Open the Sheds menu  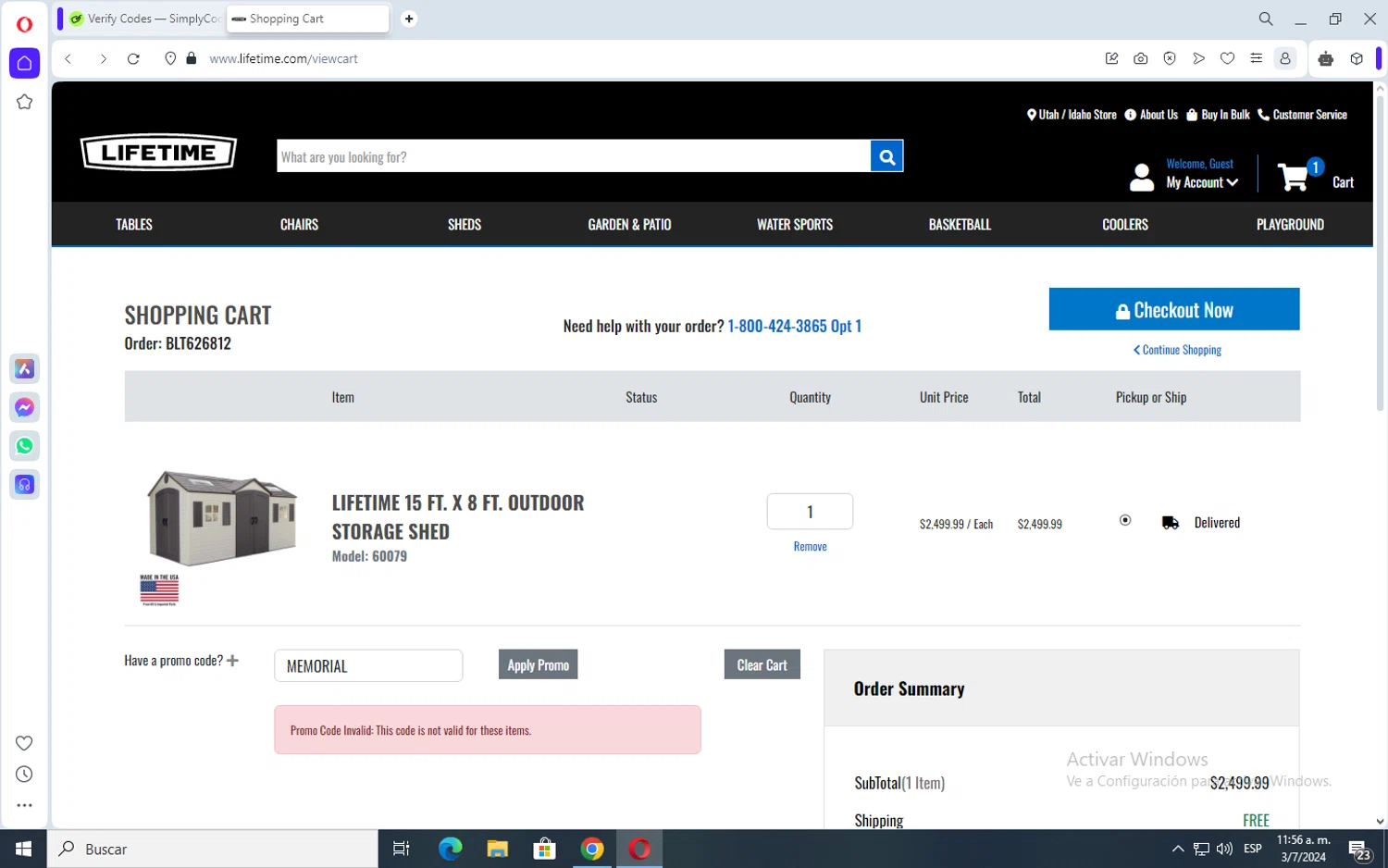(465, 225)
